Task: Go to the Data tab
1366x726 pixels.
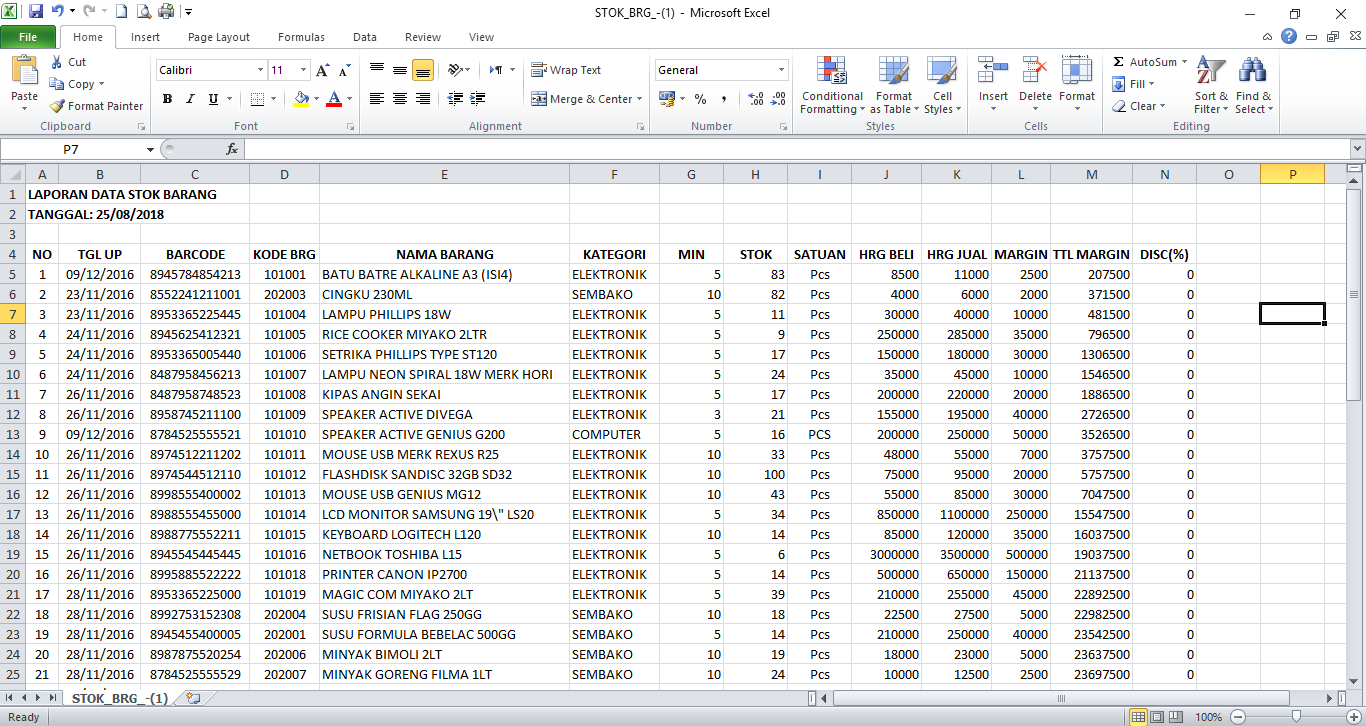Action: pos(365,37)
